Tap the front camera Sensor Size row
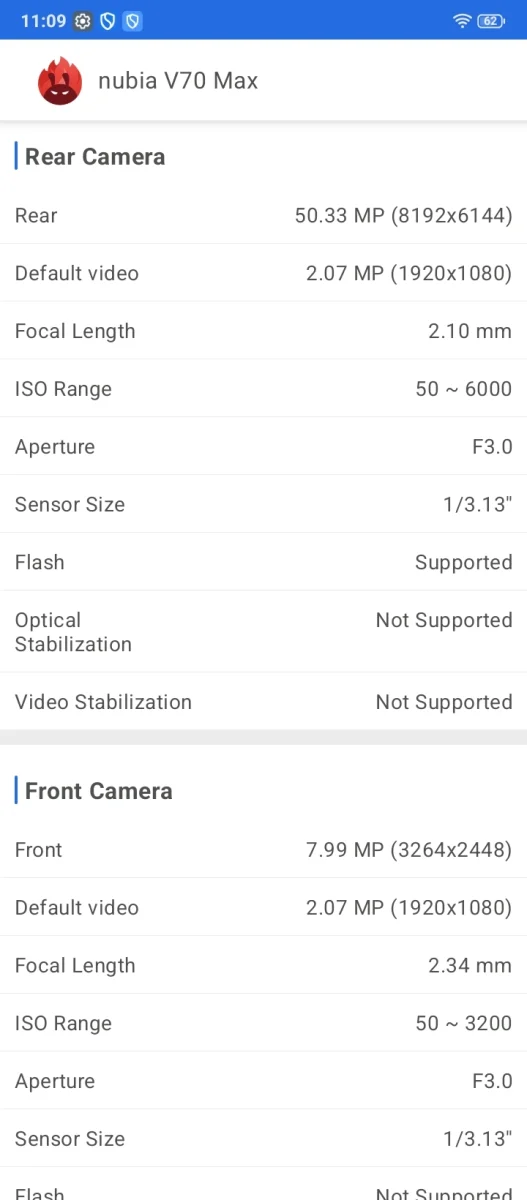The height and width of the screenshot is (1200, 527). pos(263,1138)
